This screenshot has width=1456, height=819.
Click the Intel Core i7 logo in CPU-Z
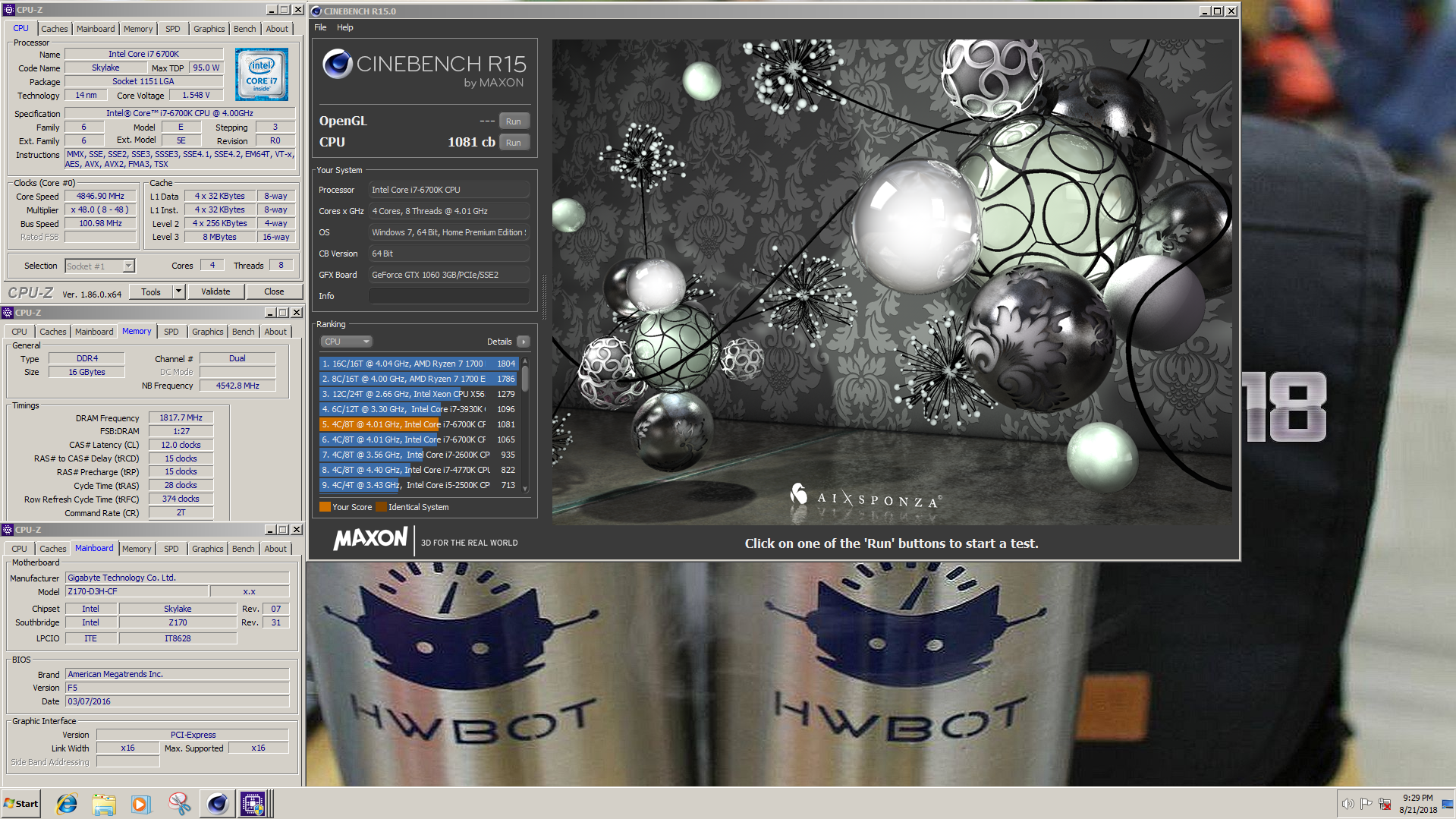tap(261, 74)
